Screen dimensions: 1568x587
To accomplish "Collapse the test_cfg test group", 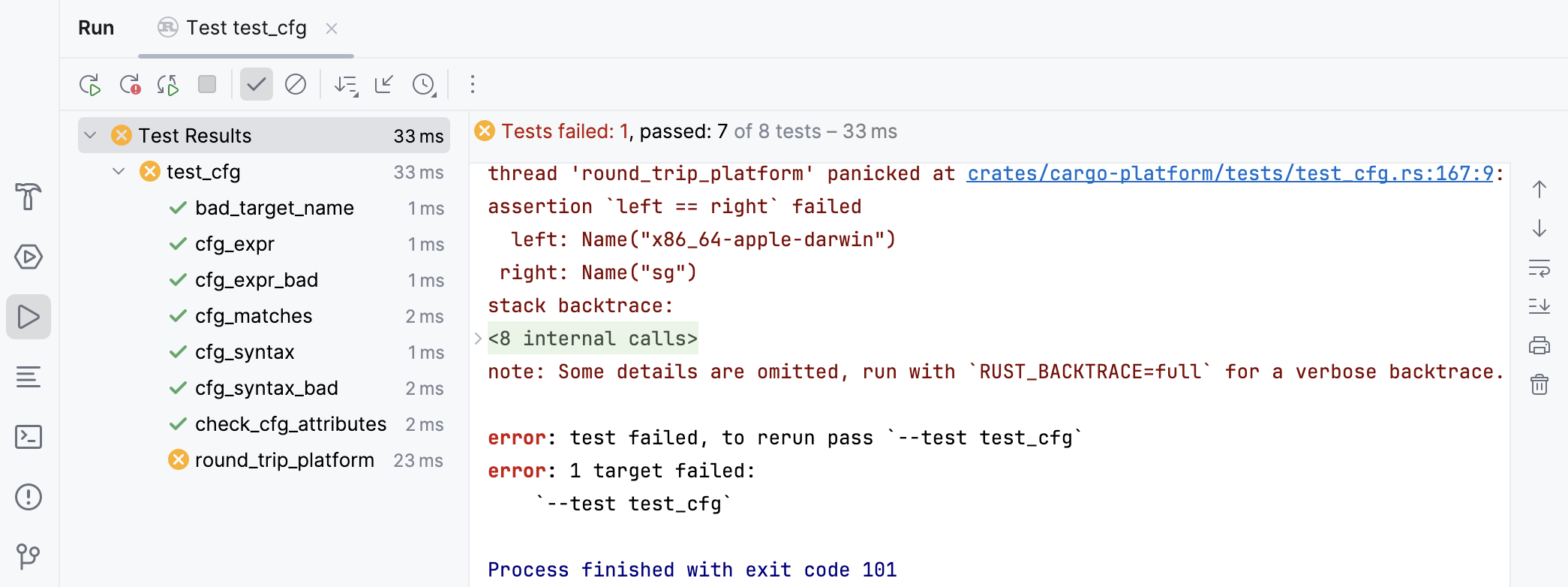I will [x=118, y=171].
